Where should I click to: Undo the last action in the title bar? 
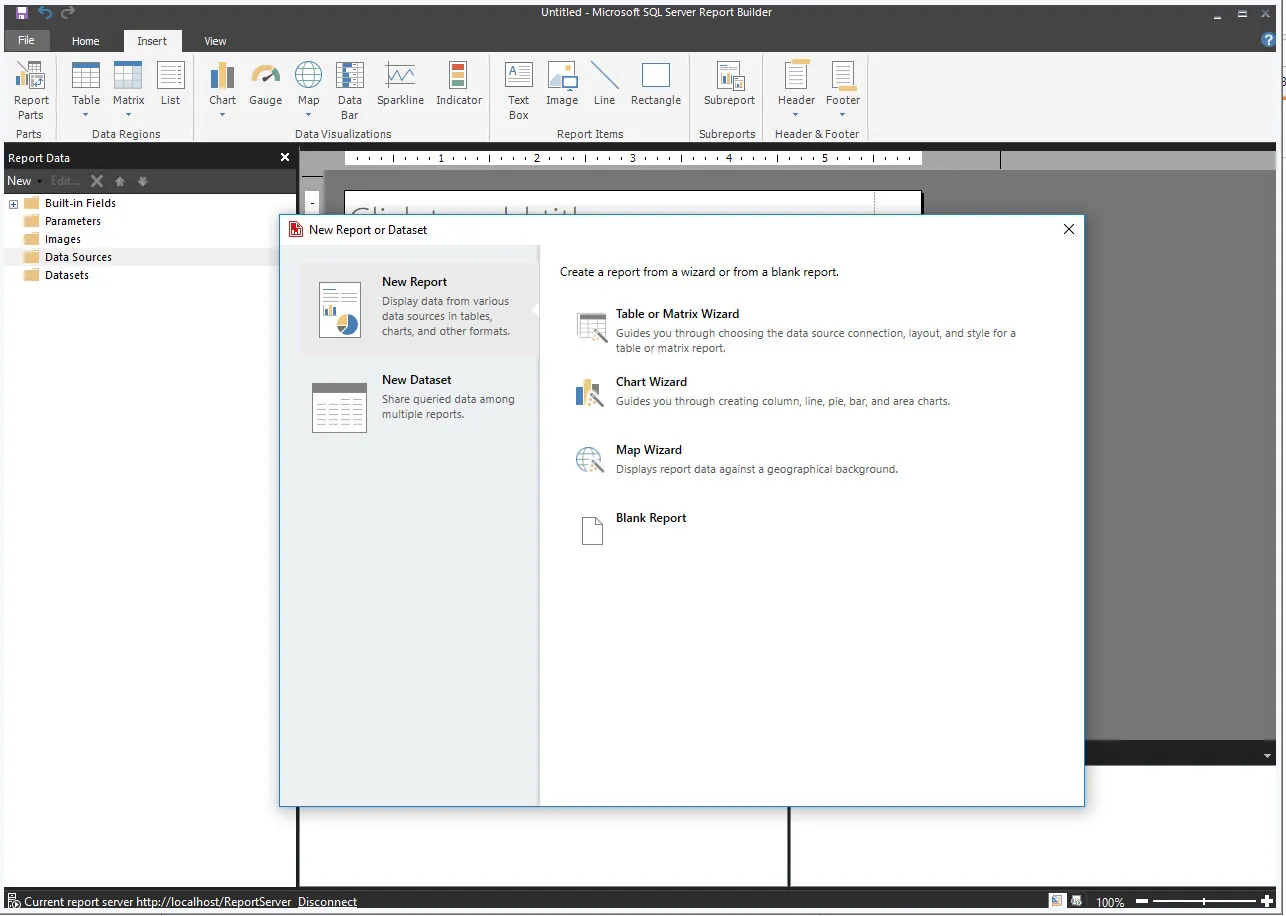(x=45, y=13)
